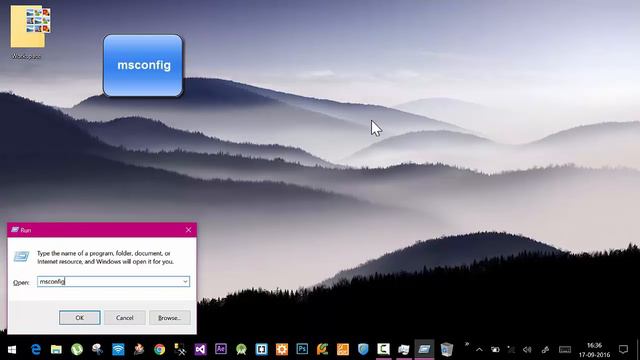Close the Run dialog
This screenshot has height=360, width=640.
point(188,230)
